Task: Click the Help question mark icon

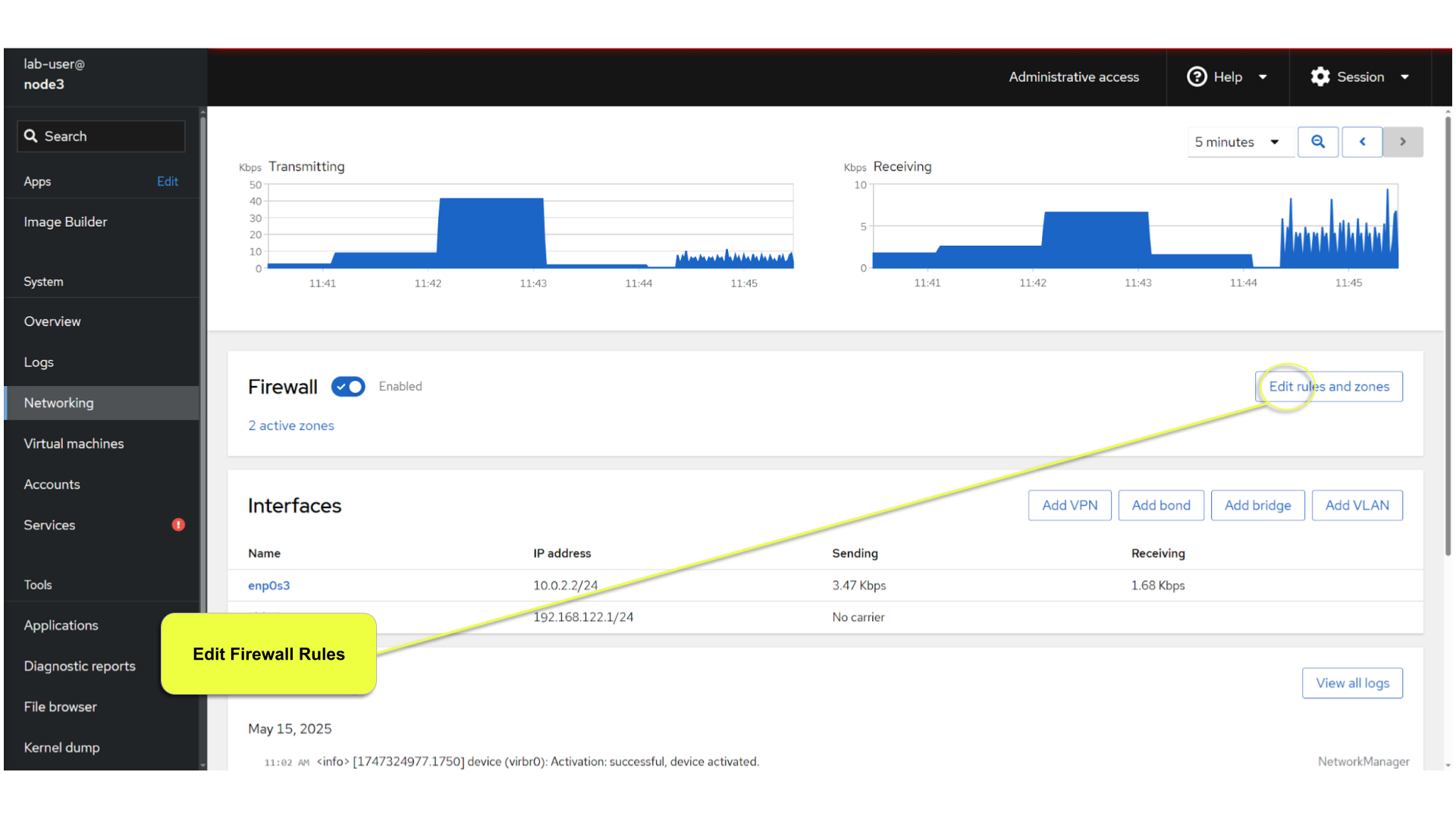Action: click(1197, 77)
